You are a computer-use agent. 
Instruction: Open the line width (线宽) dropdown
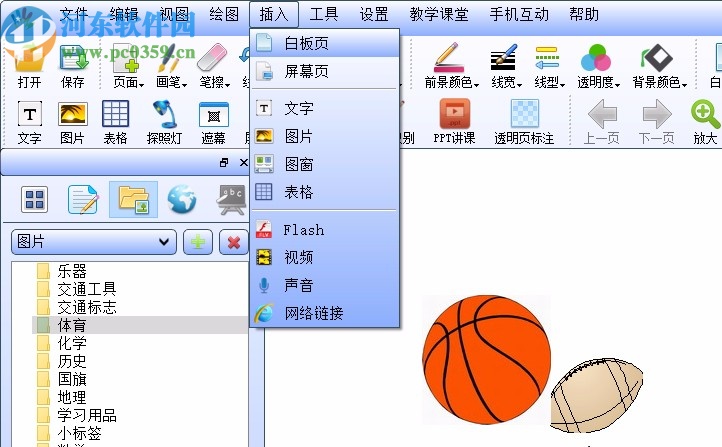[x=506, y=65]
